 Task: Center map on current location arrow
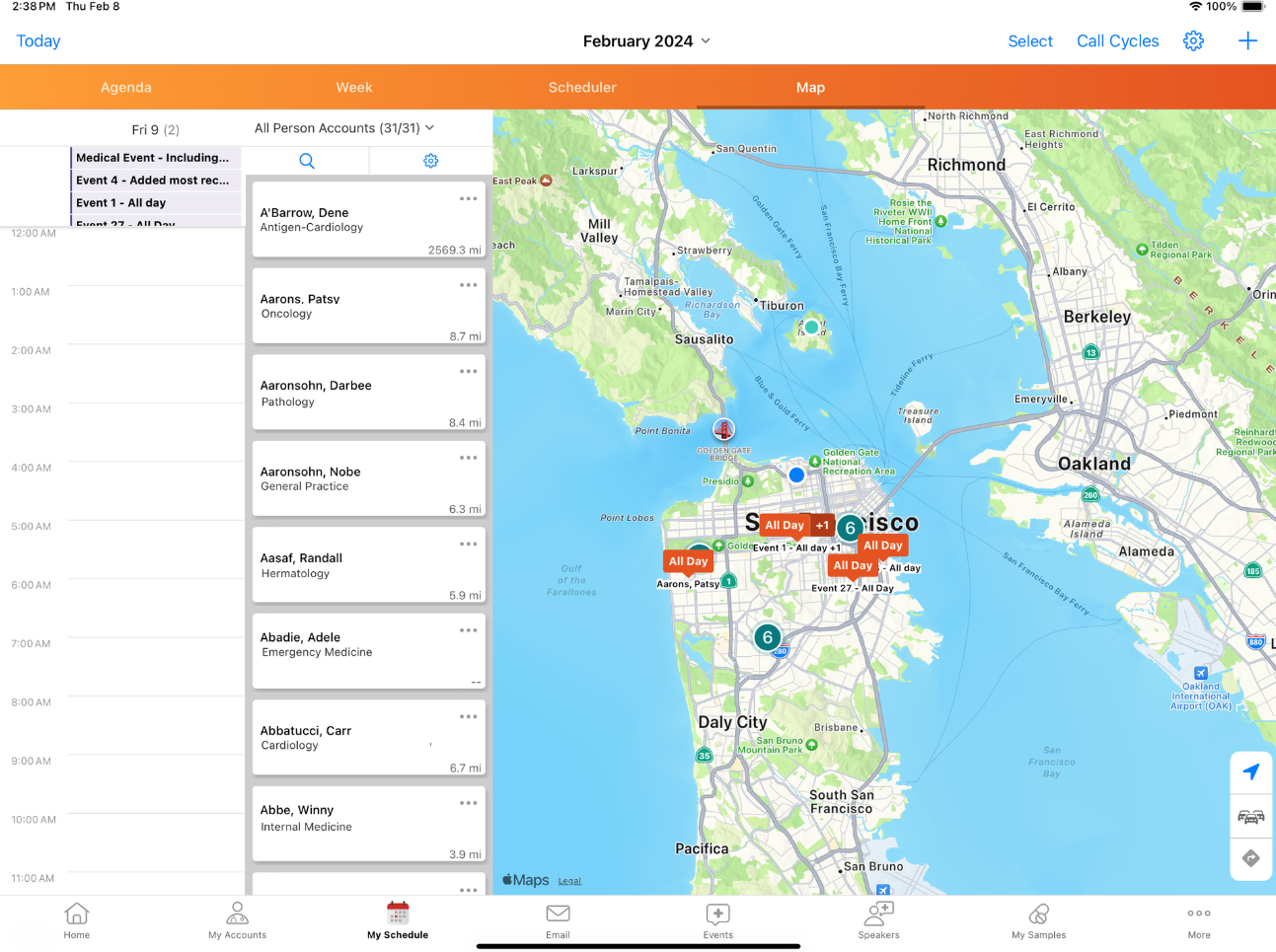(x=1250, y=771)
